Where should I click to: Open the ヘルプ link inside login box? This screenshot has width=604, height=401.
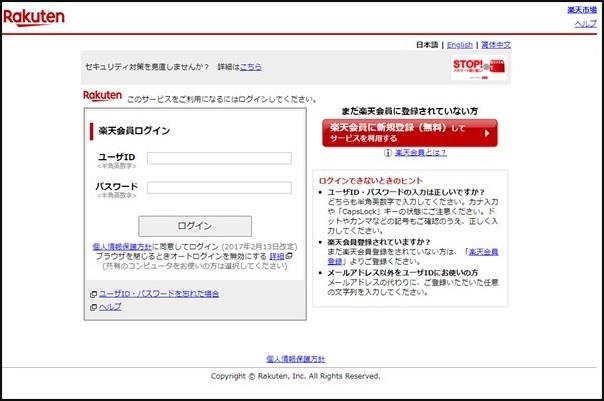click(110, 307)
